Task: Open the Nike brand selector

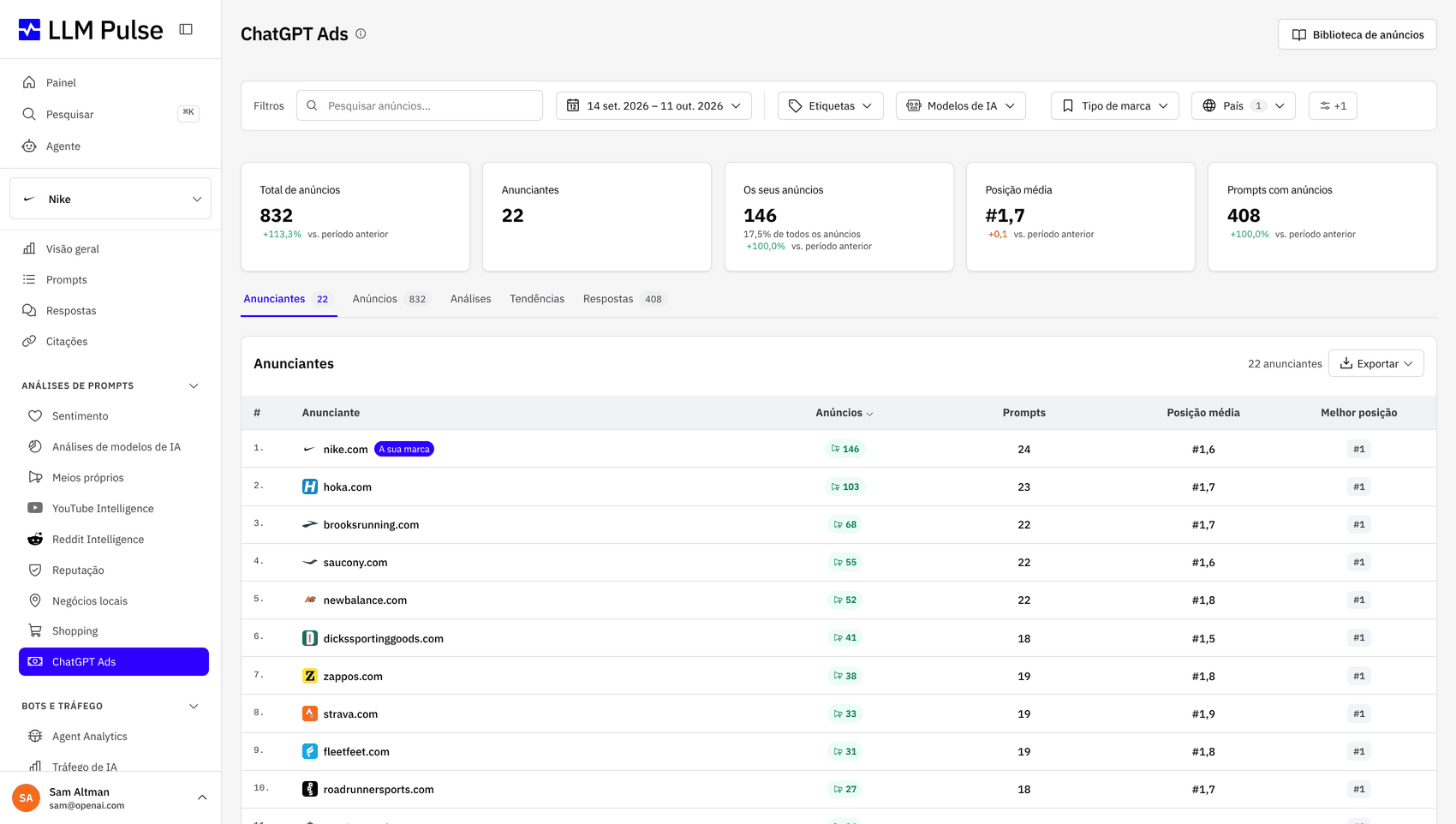Action: (x=110, y=199)
